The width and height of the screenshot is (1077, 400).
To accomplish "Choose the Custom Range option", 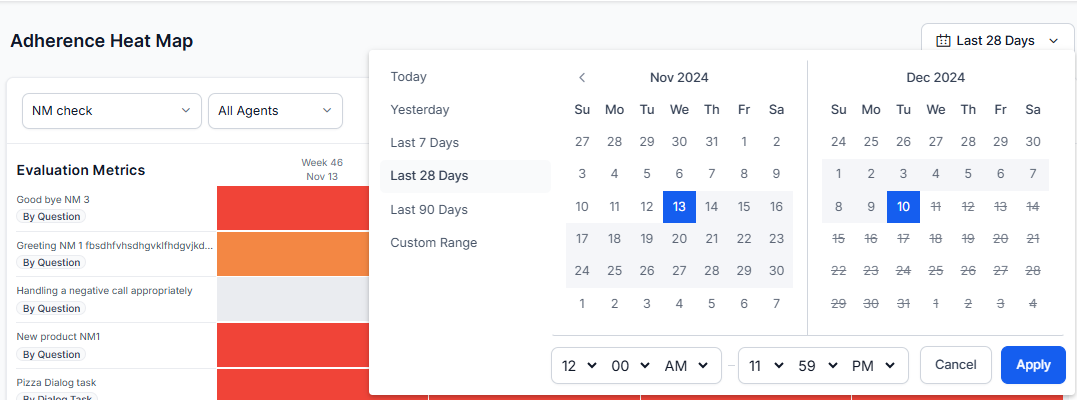I will pos(434,243).
